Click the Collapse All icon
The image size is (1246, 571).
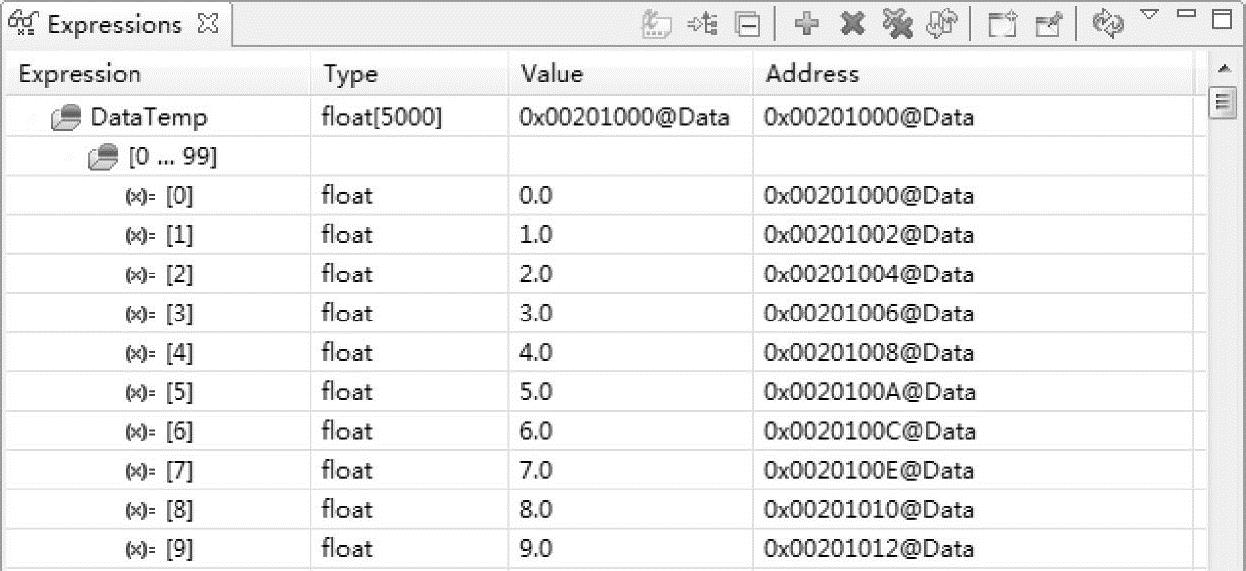(748, 23)
